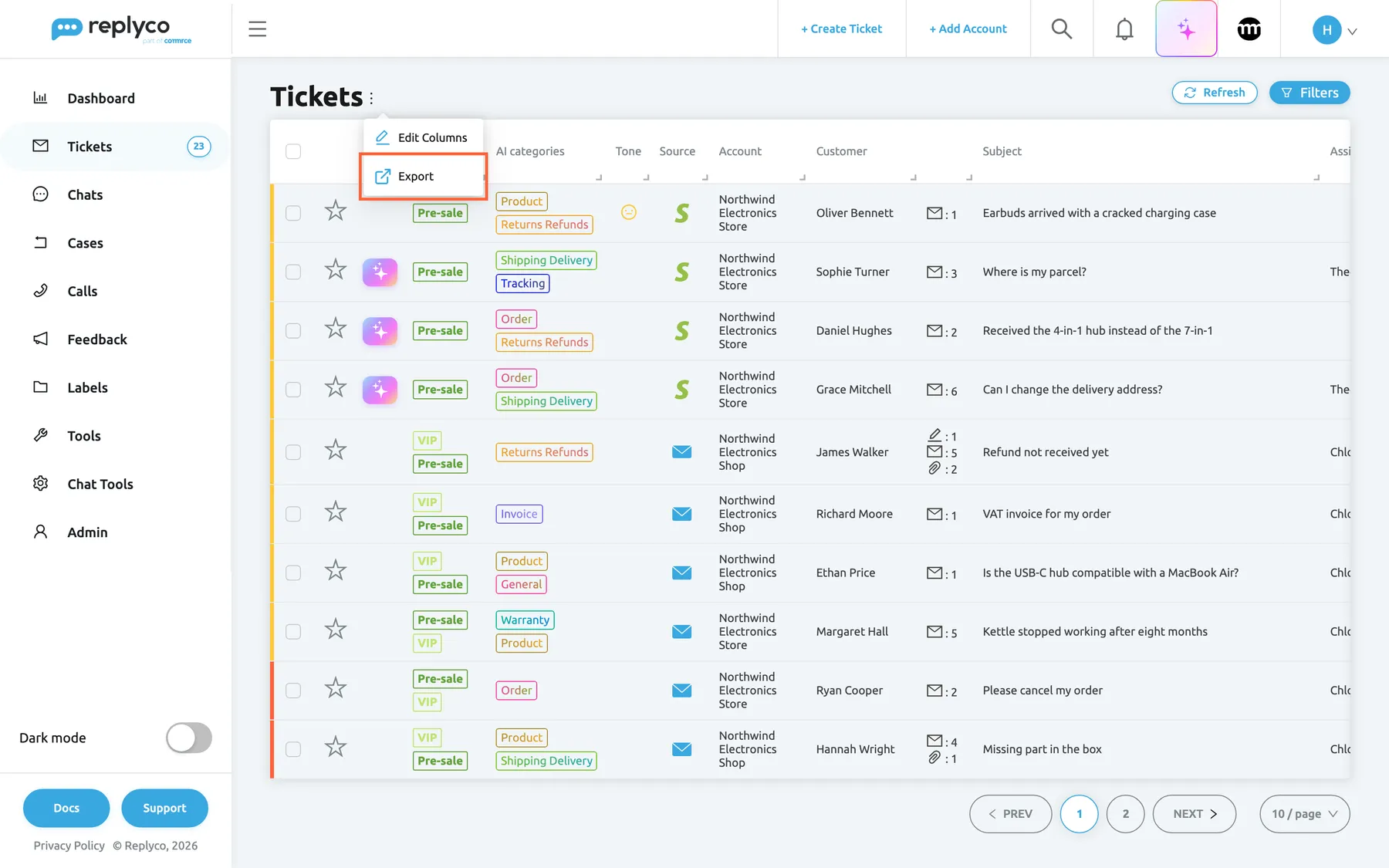Go to the NEXT page
Viewport: 1389px width, 868px height.
(1195, 814)
